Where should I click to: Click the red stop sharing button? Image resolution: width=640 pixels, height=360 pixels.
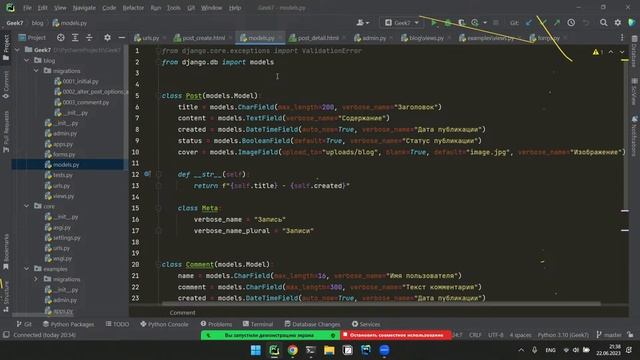tap(396, 335)
